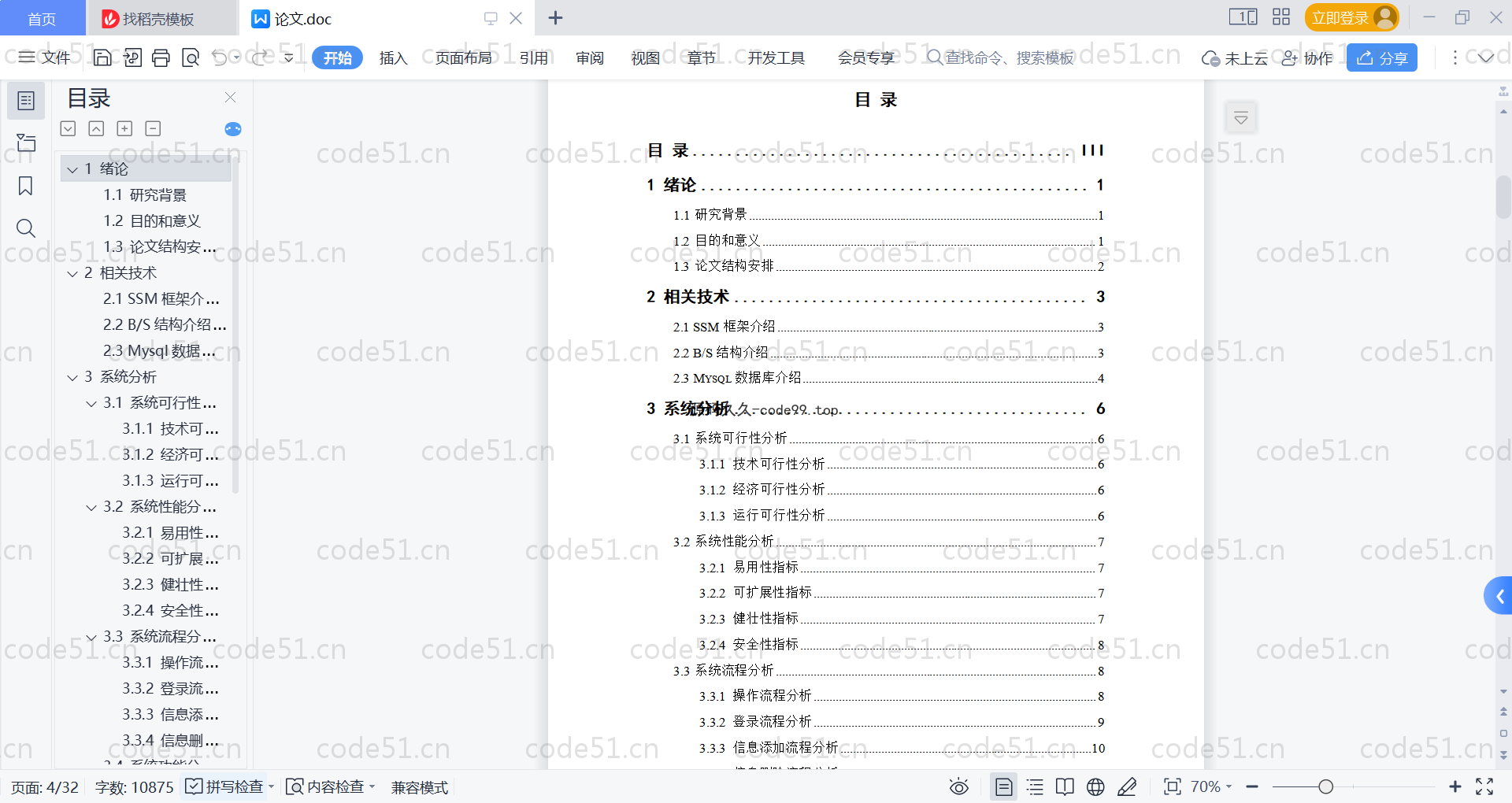Collapse 3.3 系统流程分 outline node
The height and width of the screenshot is (803, 1512).
(91, 637)
